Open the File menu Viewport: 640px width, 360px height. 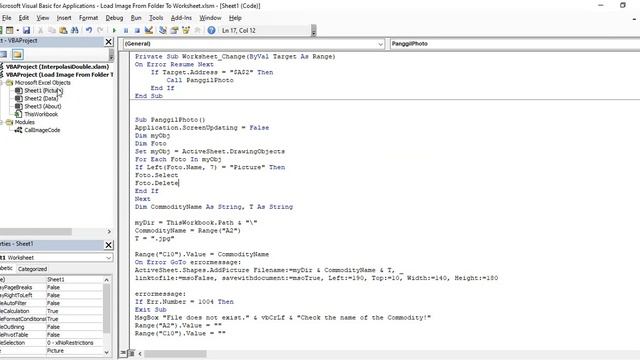coord(7,18)
